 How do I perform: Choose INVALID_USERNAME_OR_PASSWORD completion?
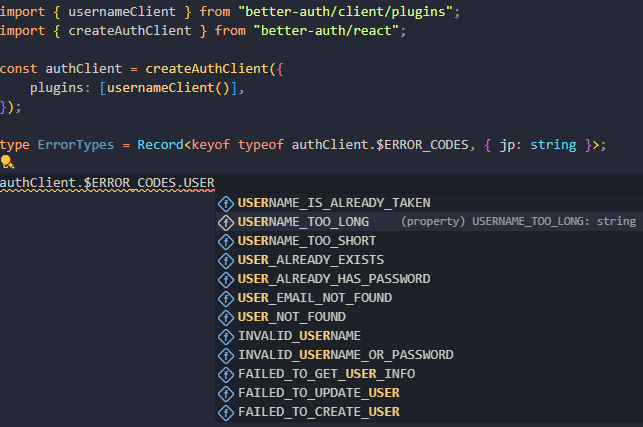(429, 355)
